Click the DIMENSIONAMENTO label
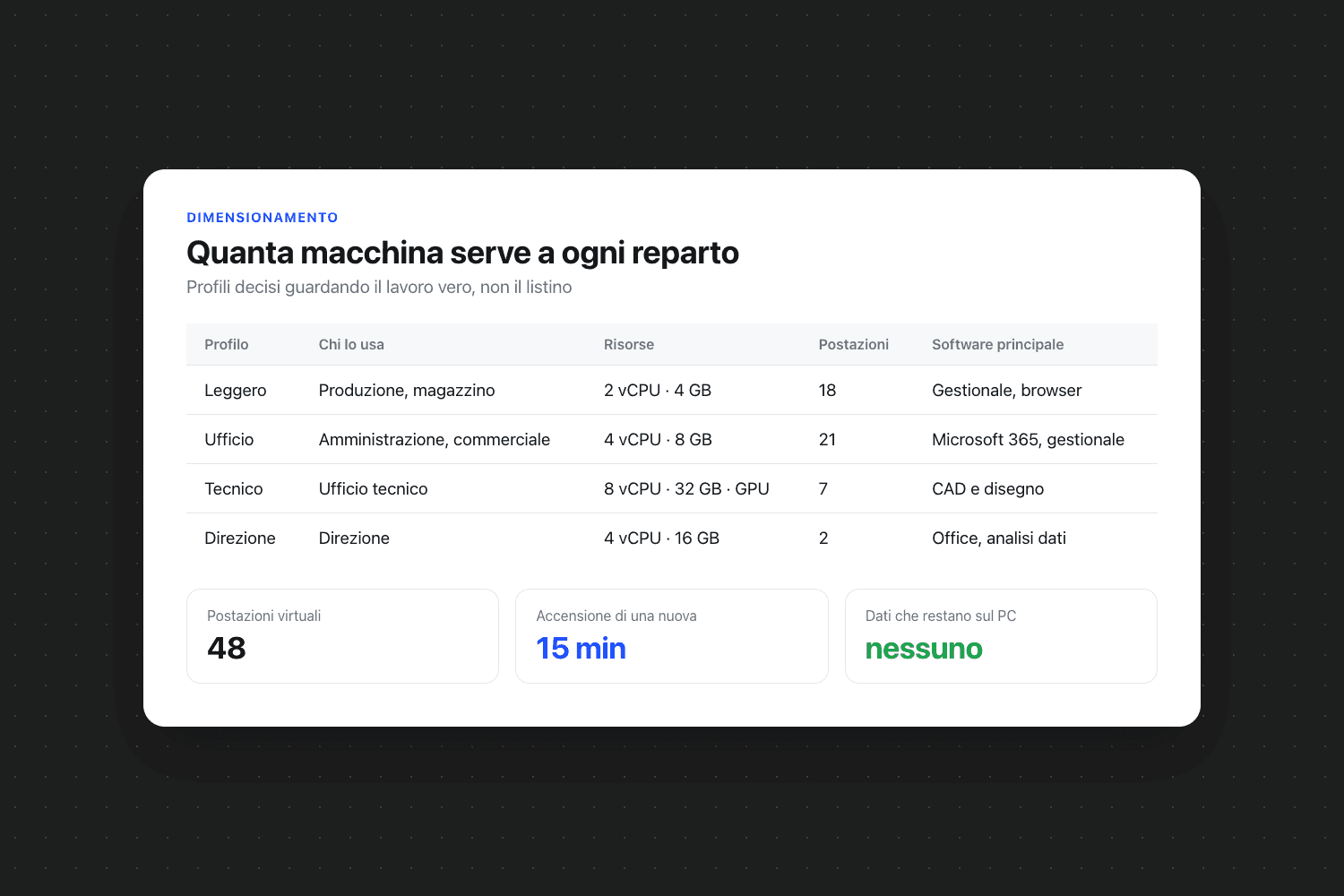The width and height of the screenshot is (1344, 896). [263, 218]
